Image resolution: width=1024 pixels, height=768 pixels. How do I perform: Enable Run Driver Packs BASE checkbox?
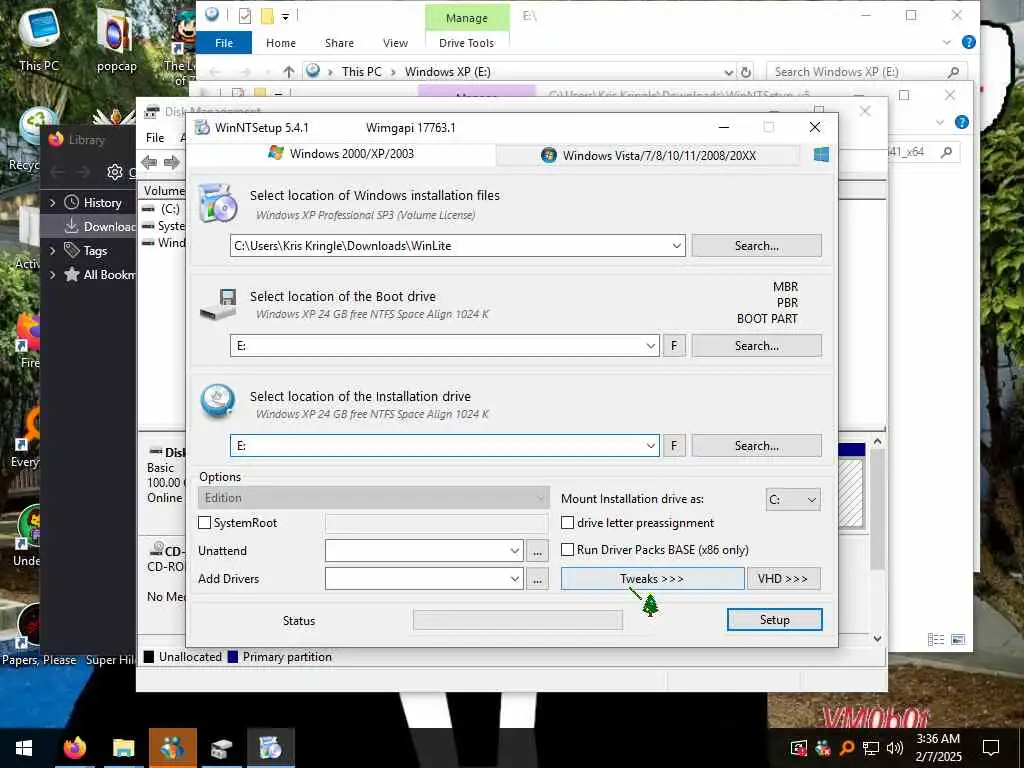tap(568, 550)
